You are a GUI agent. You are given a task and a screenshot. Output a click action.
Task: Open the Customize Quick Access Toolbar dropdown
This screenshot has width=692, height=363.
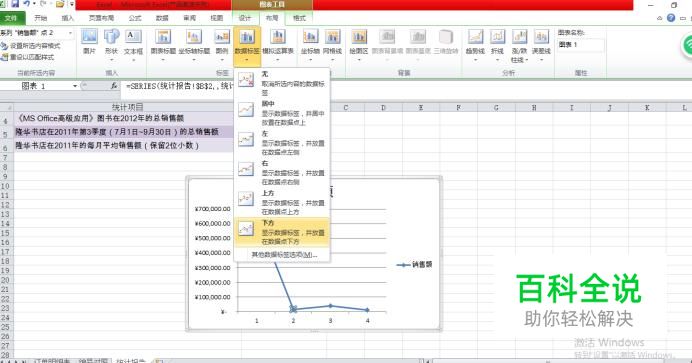coord(71,4)
